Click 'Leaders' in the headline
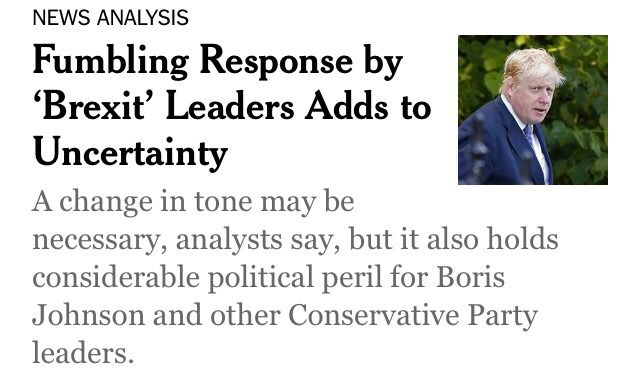627x376 pixels. pyautogui.click(x=230, y=106)
